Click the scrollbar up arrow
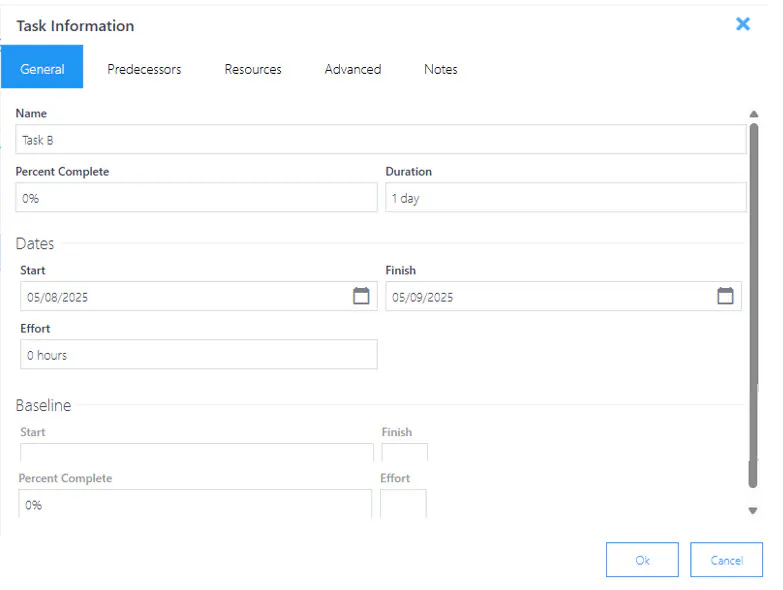The width and height of the screenshot is (783, 590). coord(754,114)
